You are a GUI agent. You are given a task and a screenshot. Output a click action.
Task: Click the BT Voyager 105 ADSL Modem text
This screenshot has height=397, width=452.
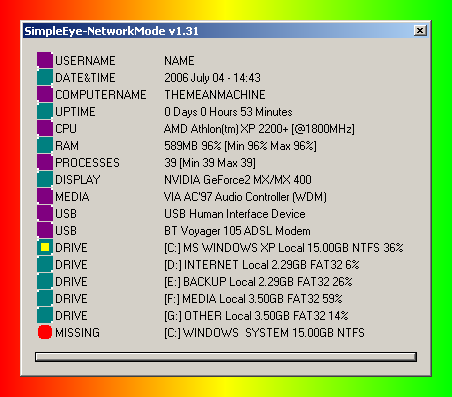click(x=237, y=231)
